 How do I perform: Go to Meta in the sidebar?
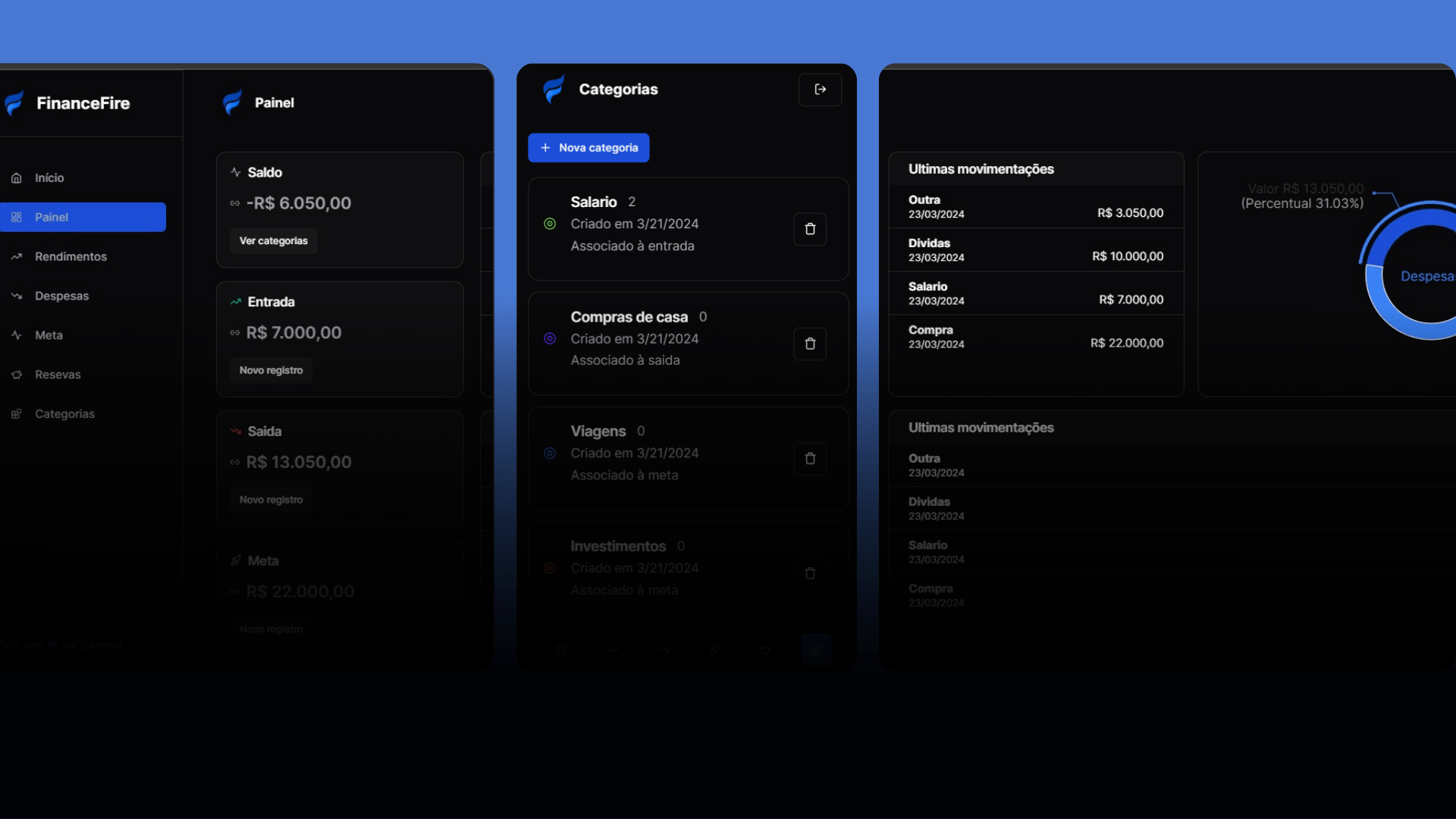[x=49, y=335]
